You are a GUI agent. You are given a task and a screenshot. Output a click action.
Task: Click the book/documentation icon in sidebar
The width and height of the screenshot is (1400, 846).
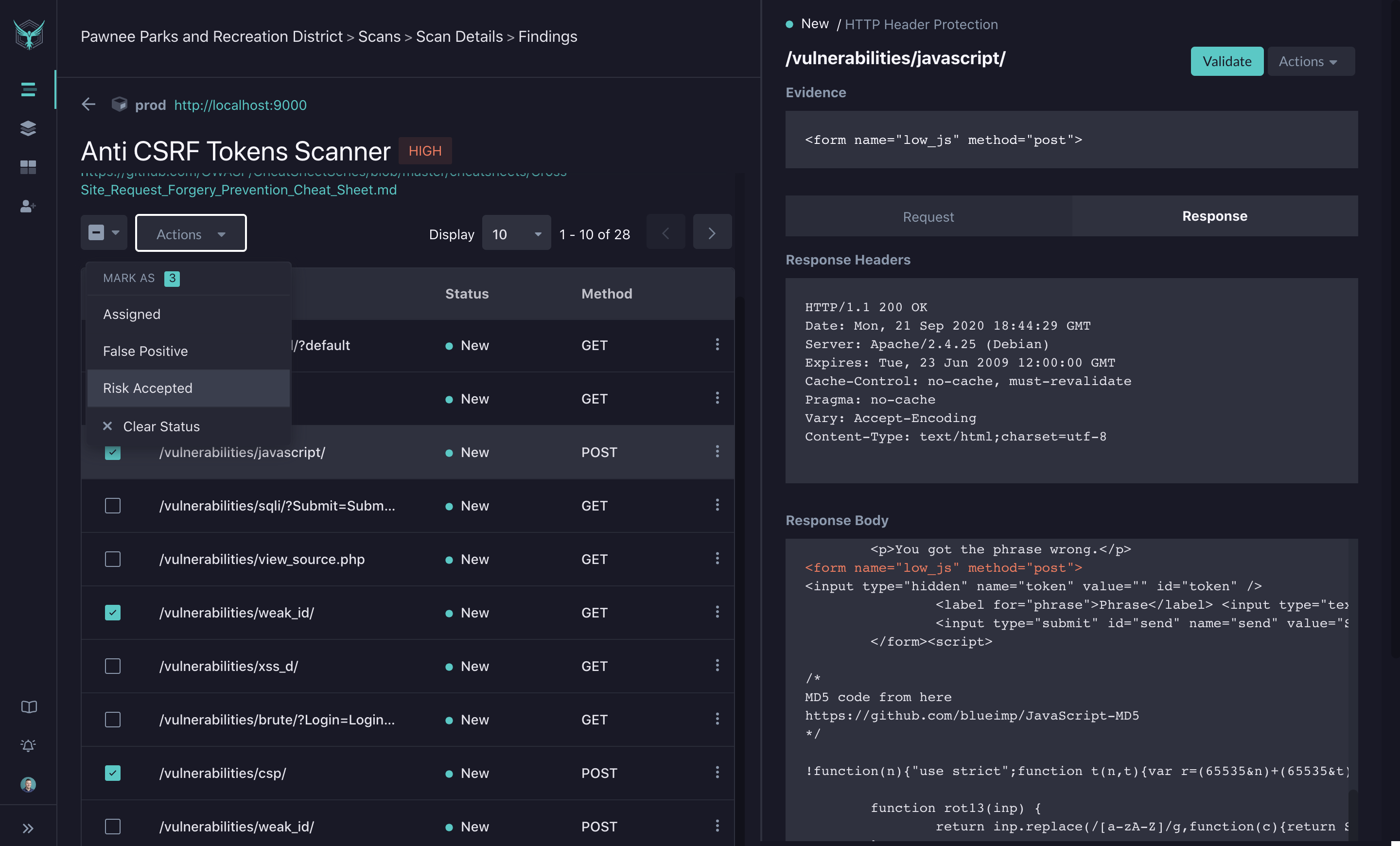click(x=27, y=706)
